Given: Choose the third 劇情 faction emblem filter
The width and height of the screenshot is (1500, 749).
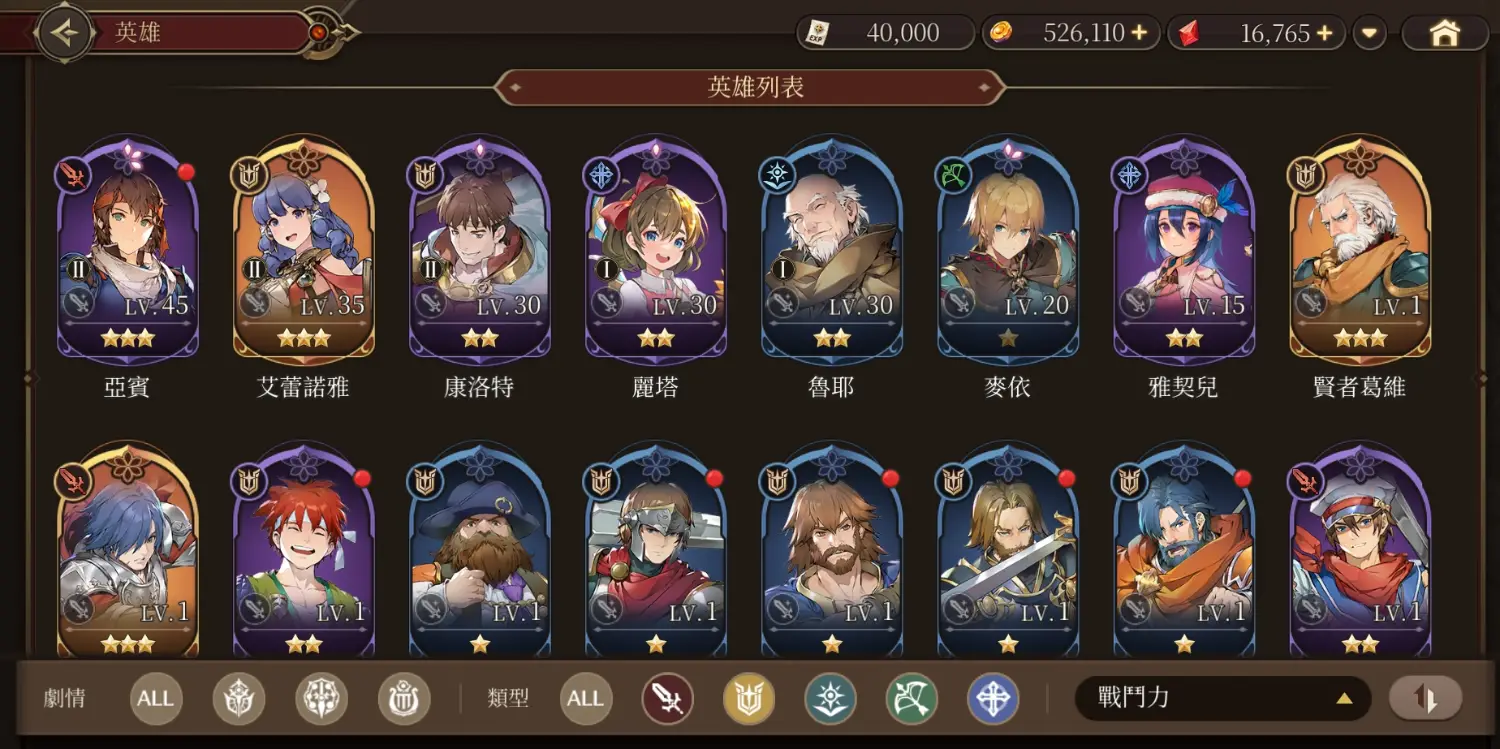Looking at the screenshot, I should [x=404, y=698].
